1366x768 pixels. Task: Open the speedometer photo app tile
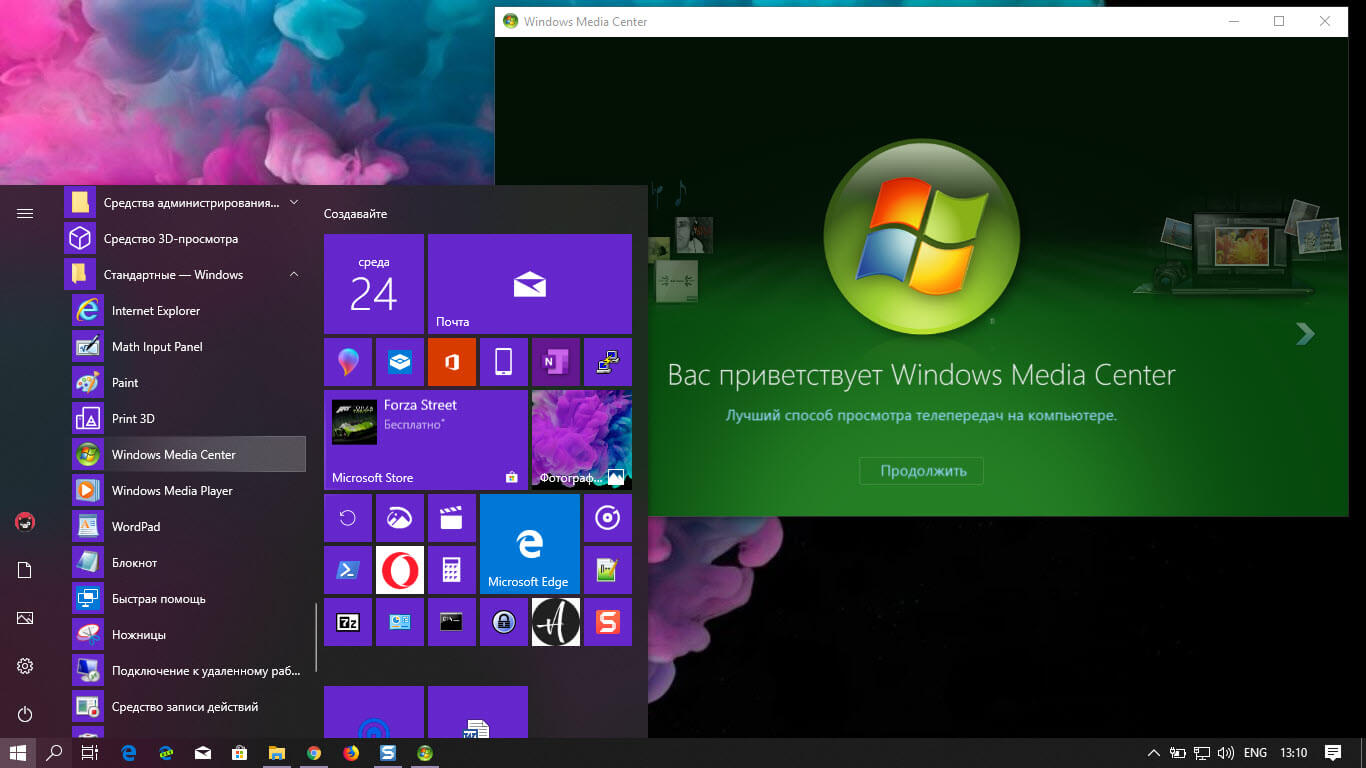(400, 518)
